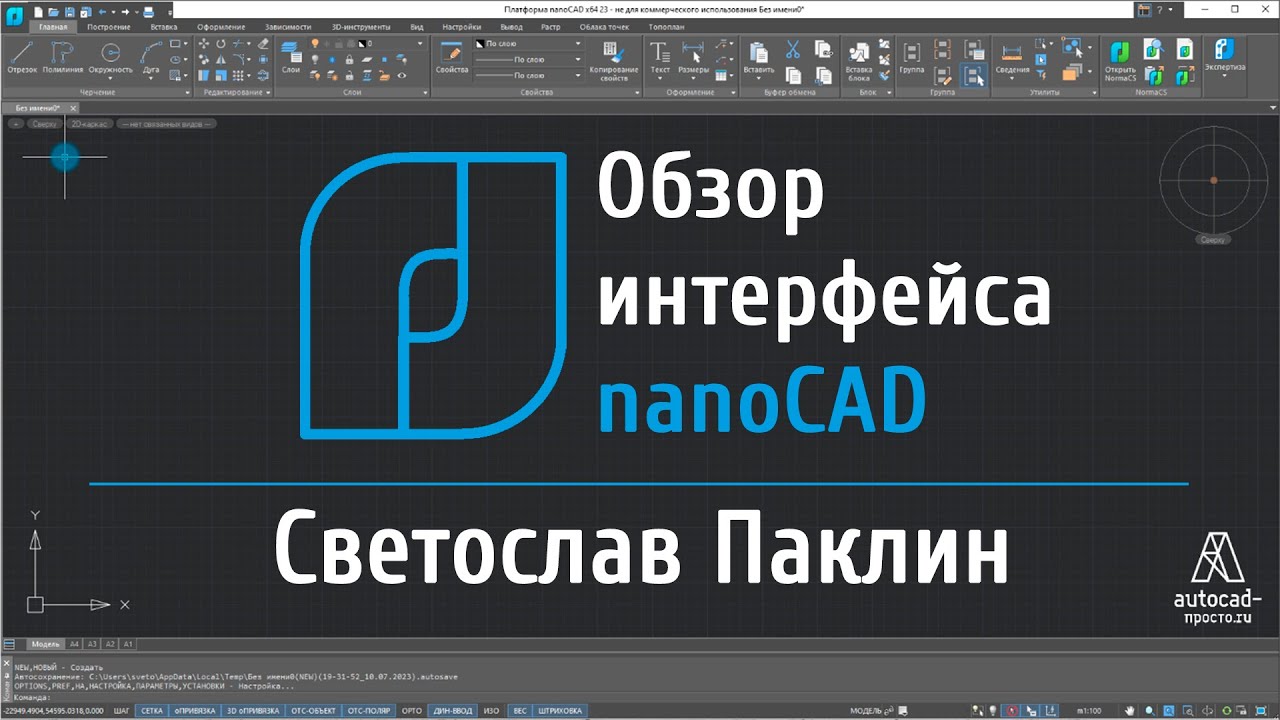
Task: Close the Без имени0 document tab
Action: [73, 107]
